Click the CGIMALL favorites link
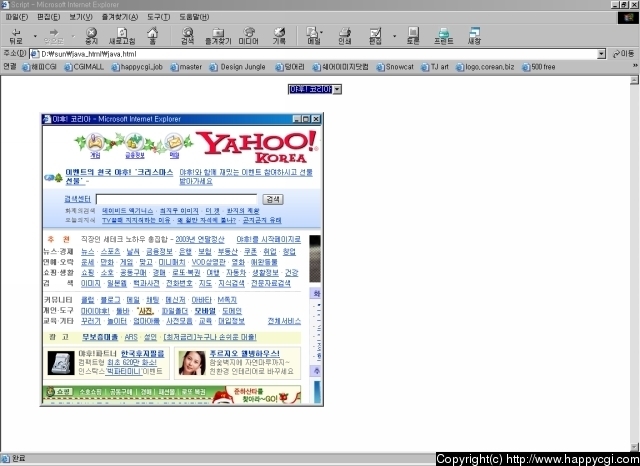Screen dimensions: 640x466 point(84,67)
